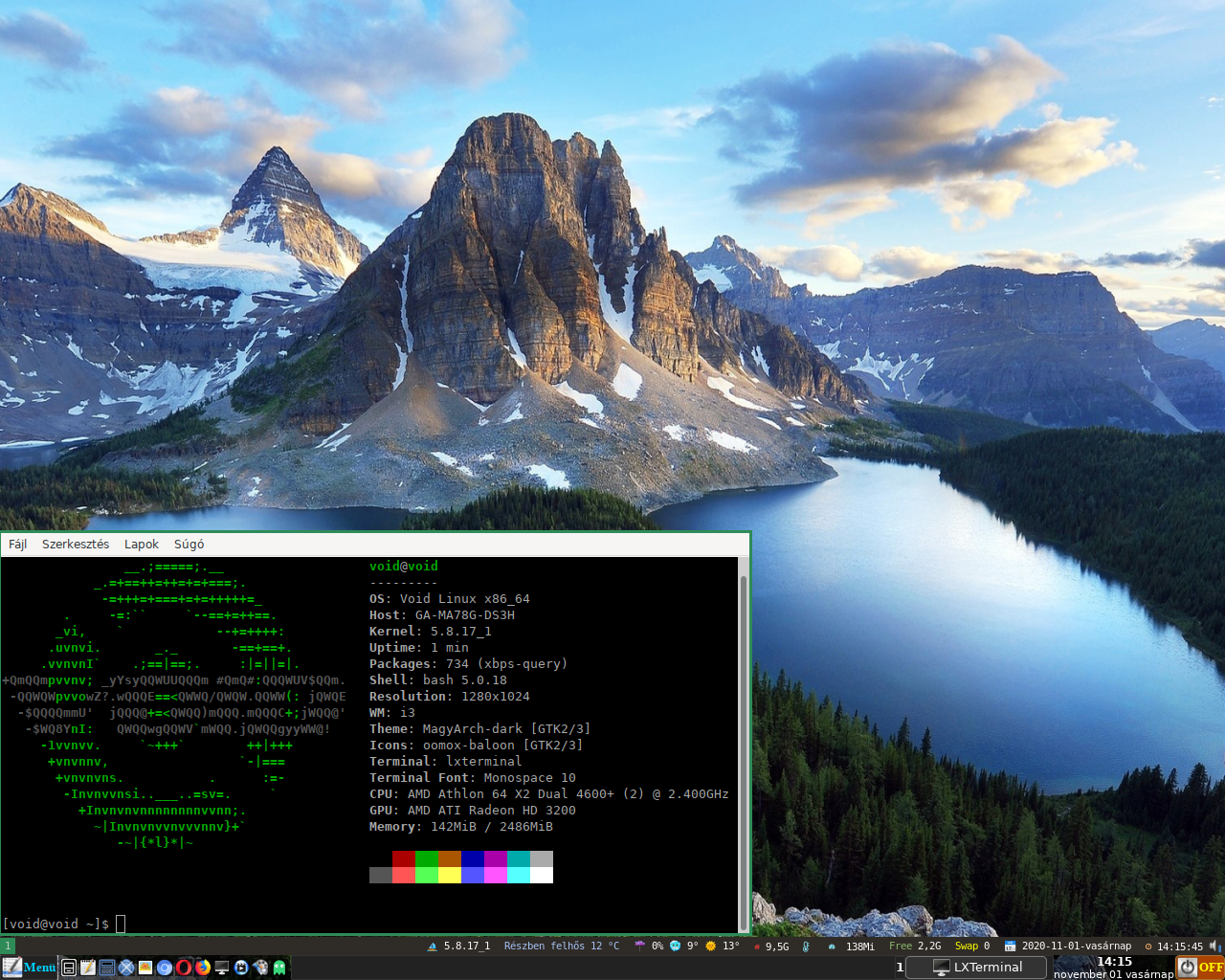Image resolution: width=1225 pixels, height=980 pixels.
Task: Click the dark green color block
Action: [x=427, y=858]
